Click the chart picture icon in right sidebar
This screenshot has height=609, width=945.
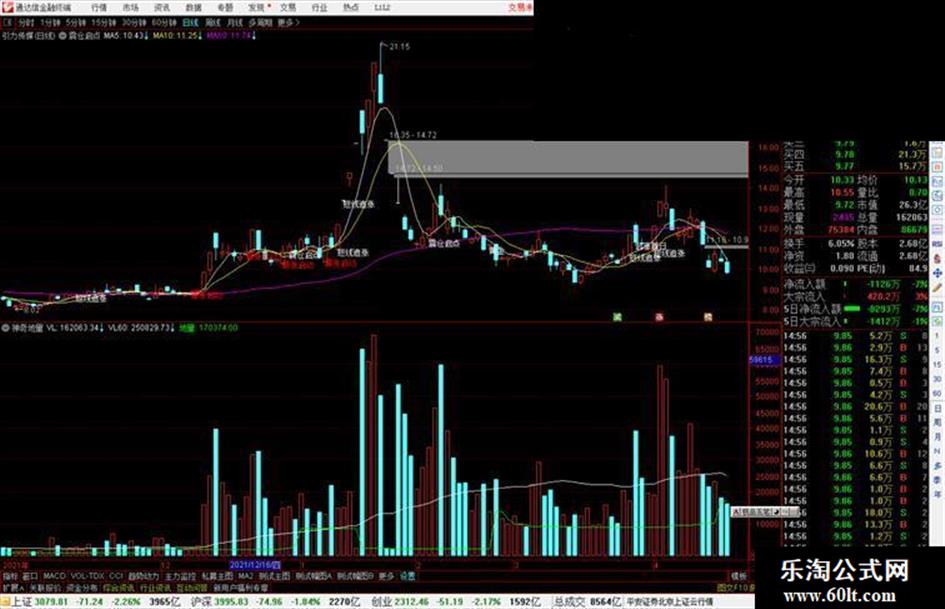[x=938, y=181]
